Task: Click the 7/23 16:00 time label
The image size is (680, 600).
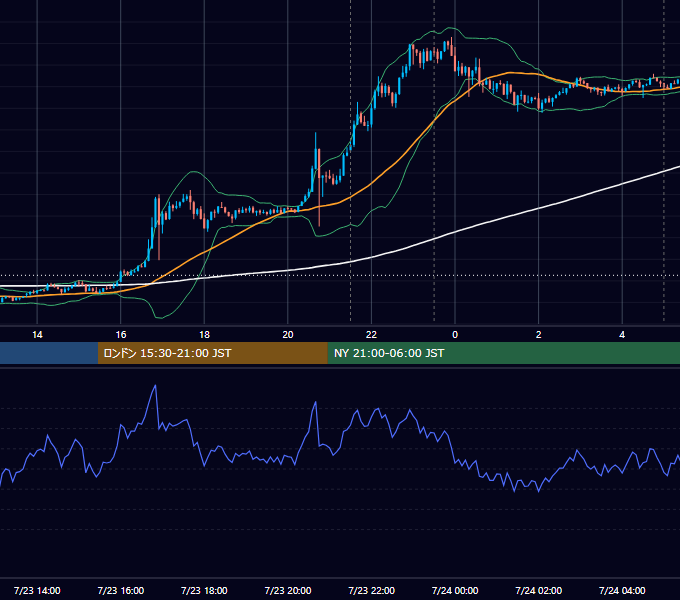Action: click(x=121, y=590)
